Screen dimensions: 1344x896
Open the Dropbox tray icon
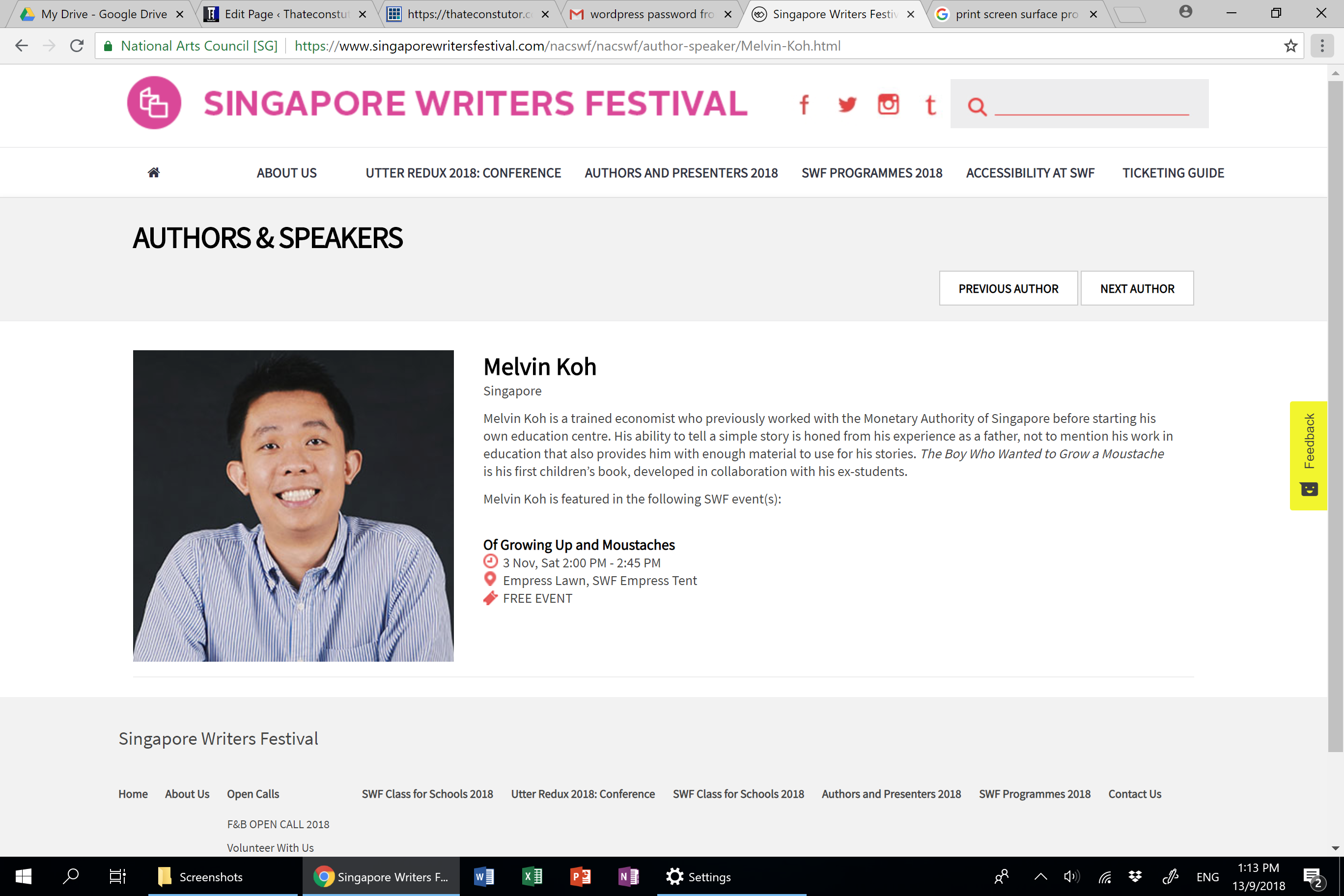(x=1135, y=876)
